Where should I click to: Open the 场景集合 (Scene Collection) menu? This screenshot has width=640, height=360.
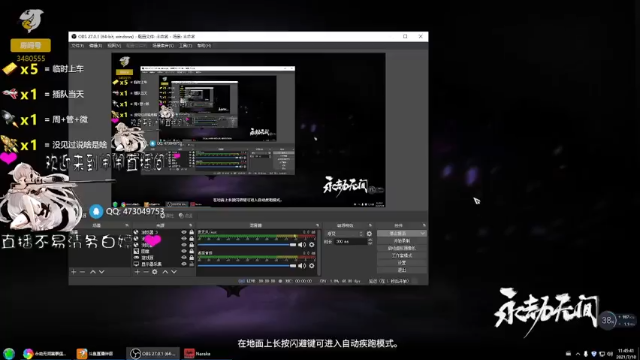pos(163,46)
